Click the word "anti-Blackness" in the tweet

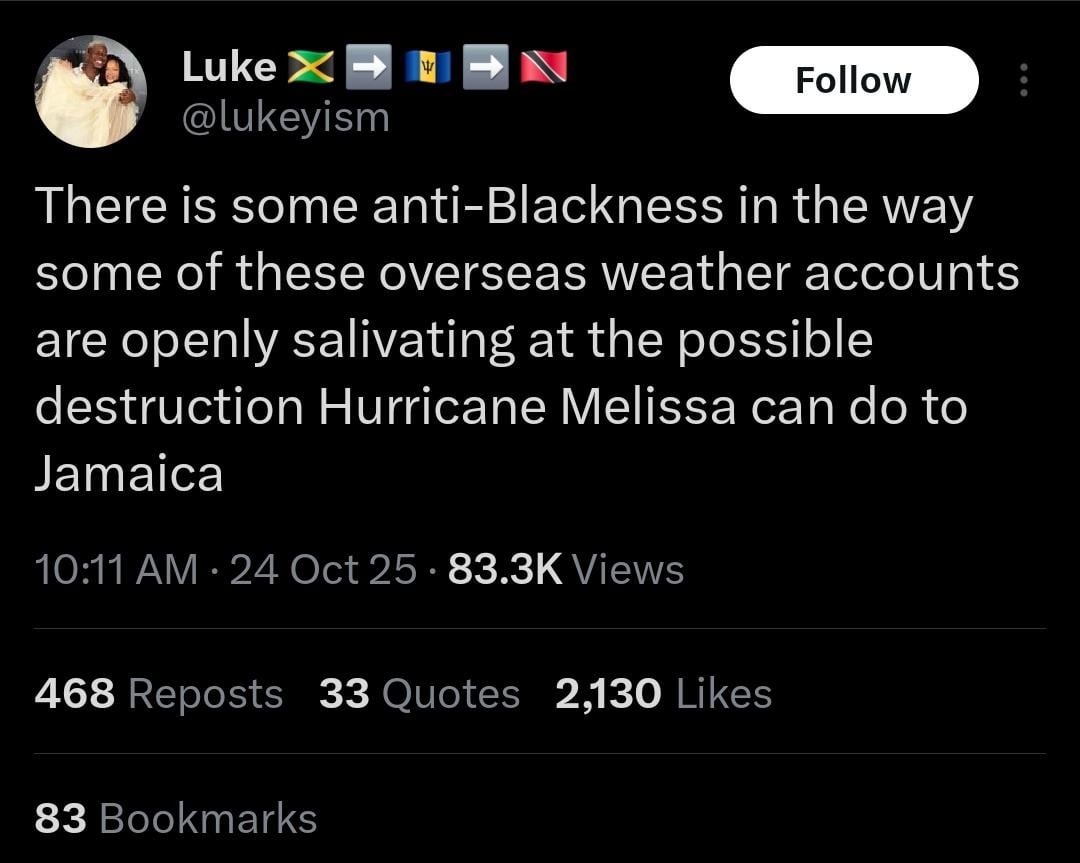[x=547, y=206]
